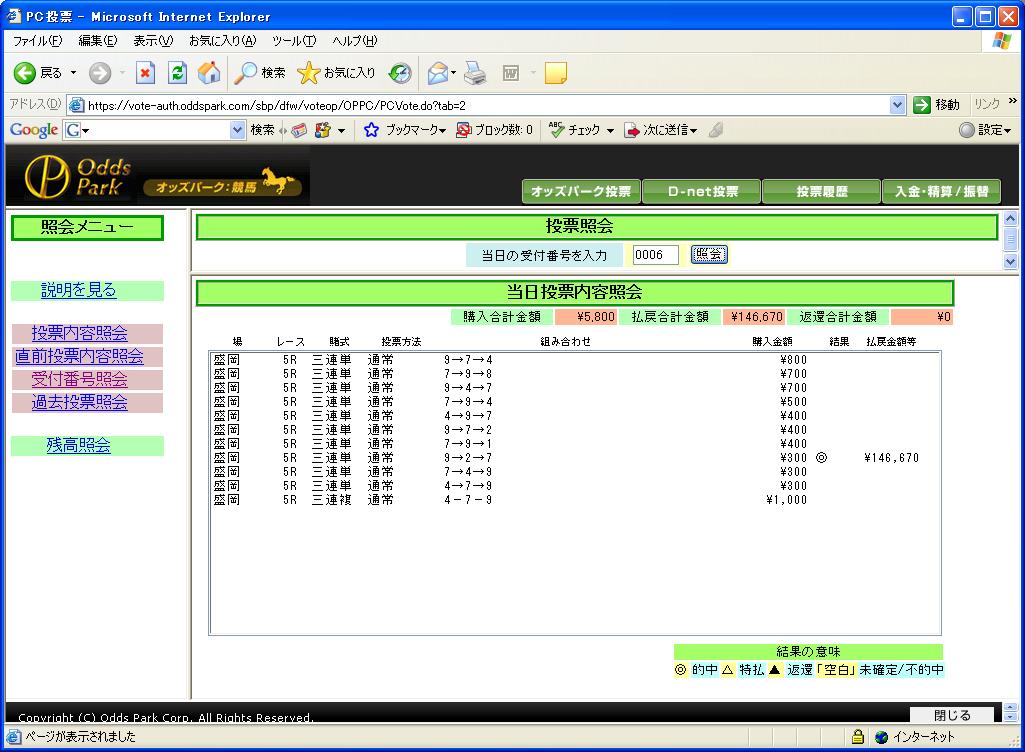Click the upper frame scrollbar up arrow
This screenshot has height=752, width=1025.
pos(1011,218)
